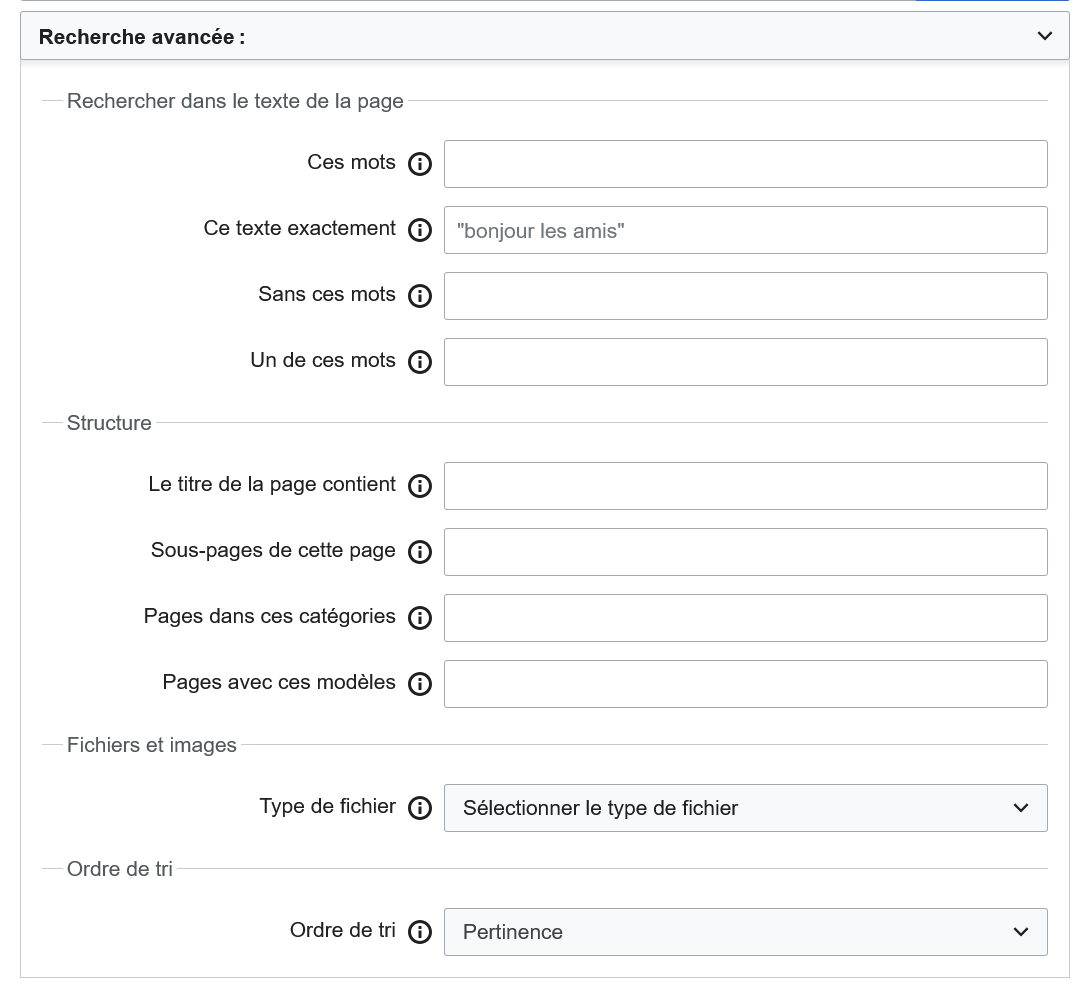This screenshot has width=1089, height=985.
Task: Show help for Un de ces mots
Action: coord(419,362)
